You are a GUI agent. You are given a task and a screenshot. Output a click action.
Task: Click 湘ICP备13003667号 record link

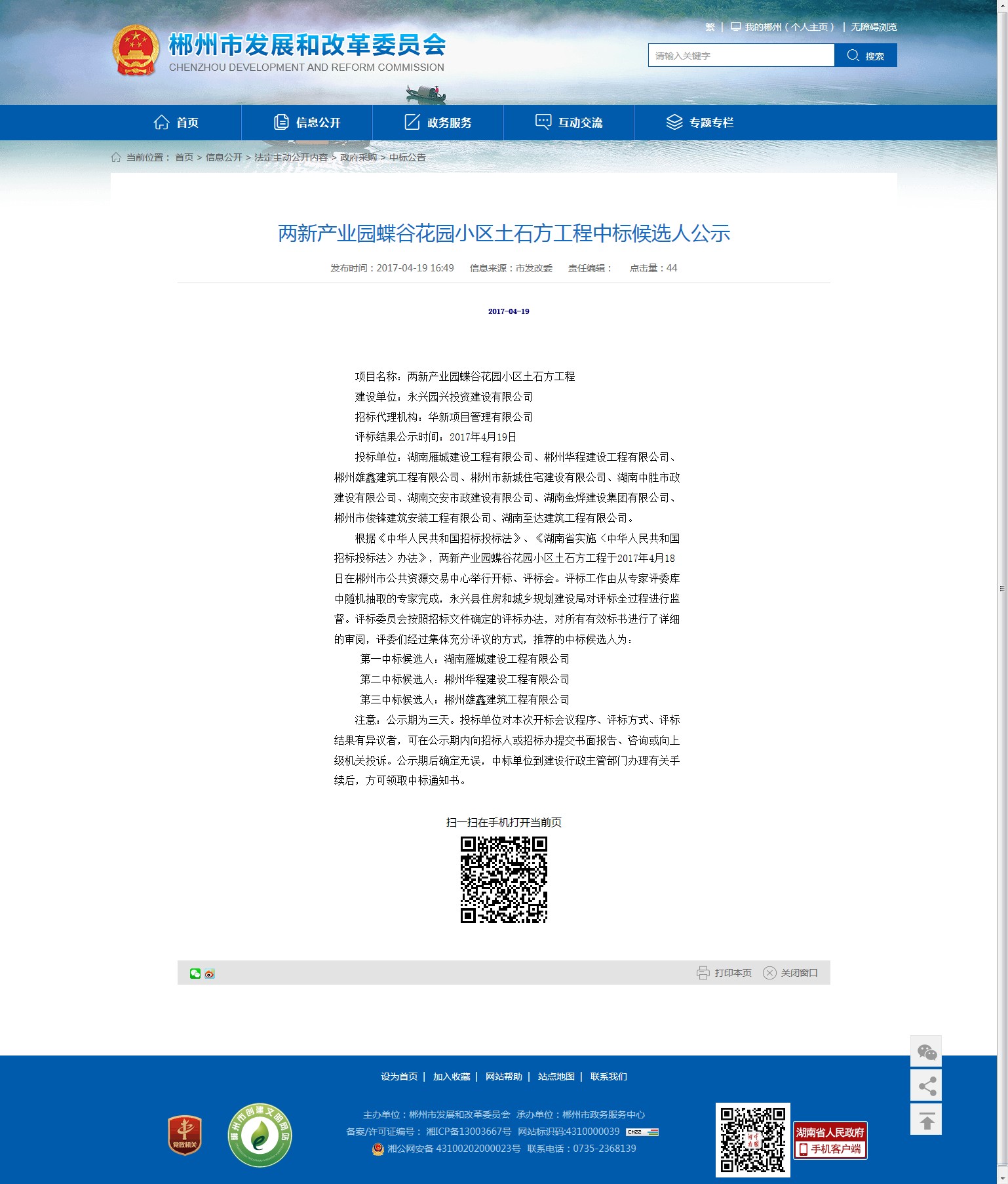coord(468,1132)
